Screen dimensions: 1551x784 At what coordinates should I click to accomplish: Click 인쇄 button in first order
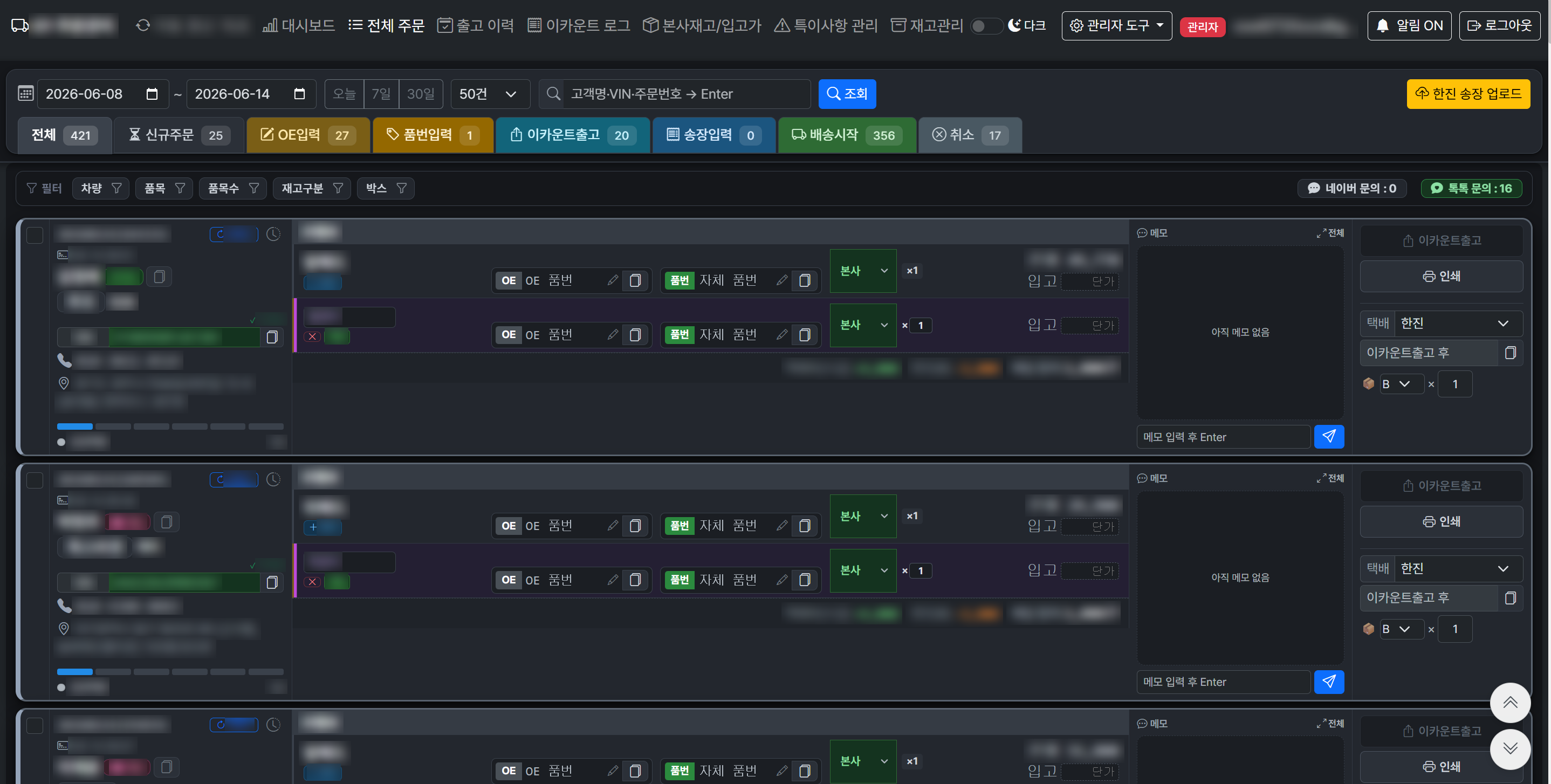point(1442,277)
